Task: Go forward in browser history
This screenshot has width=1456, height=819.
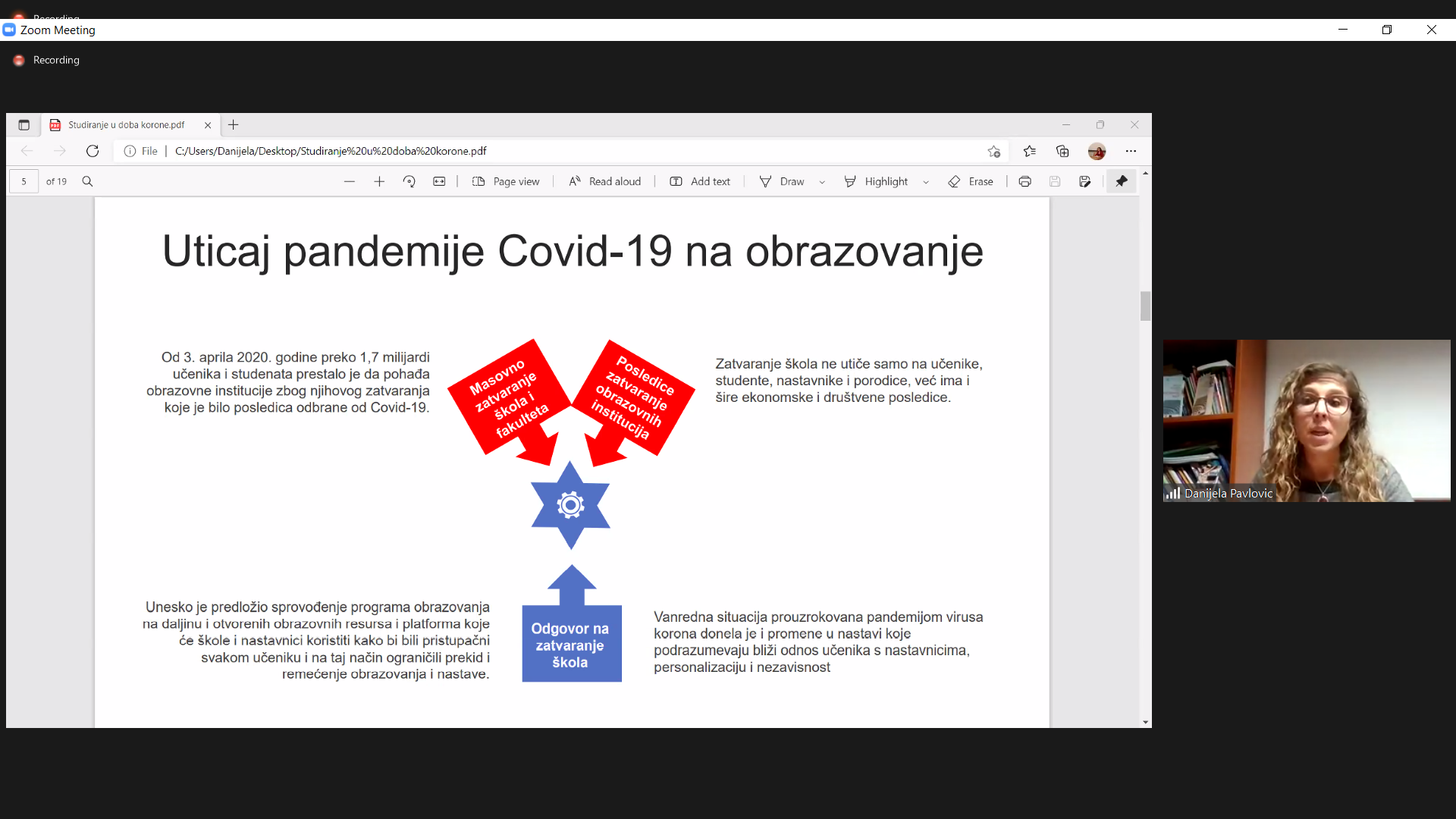Action: [60, 151]
